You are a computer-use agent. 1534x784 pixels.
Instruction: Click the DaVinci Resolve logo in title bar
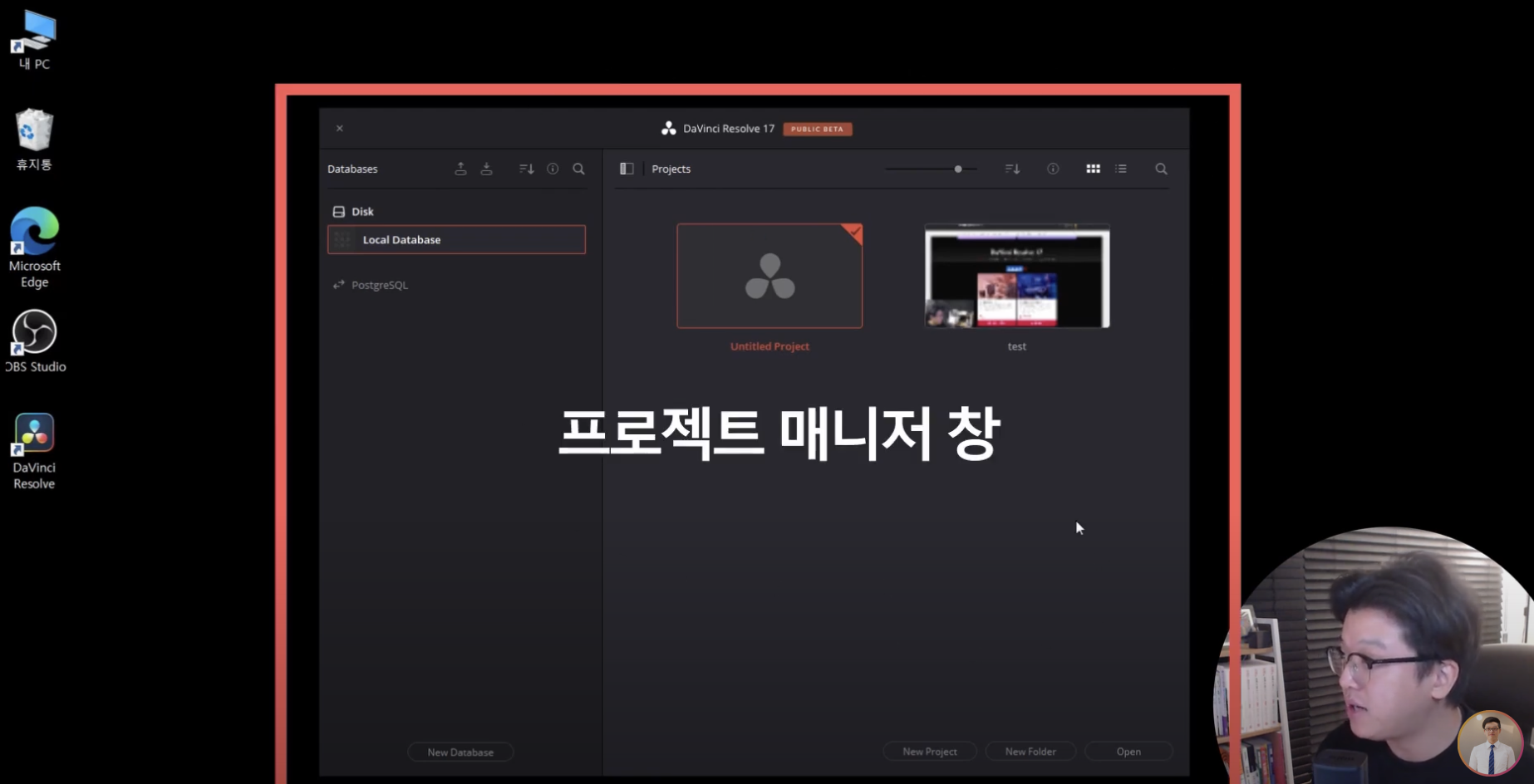pos(668,128)
